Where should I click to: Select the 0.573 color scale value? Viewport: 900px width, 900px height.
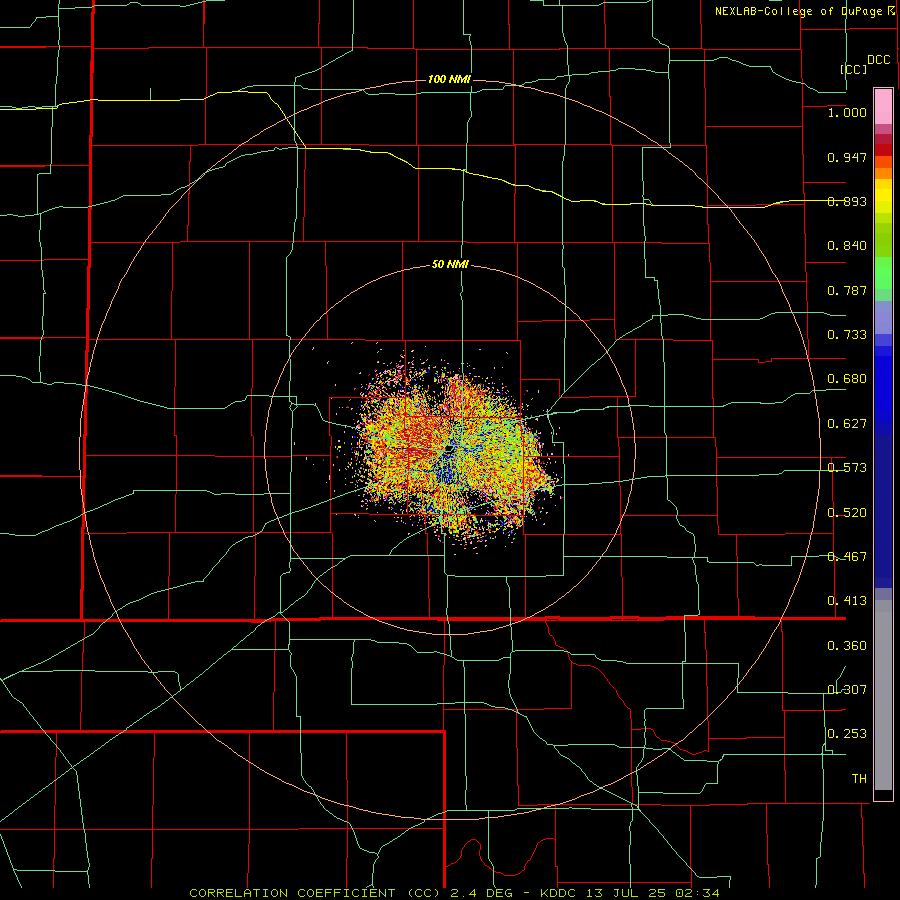847,468
